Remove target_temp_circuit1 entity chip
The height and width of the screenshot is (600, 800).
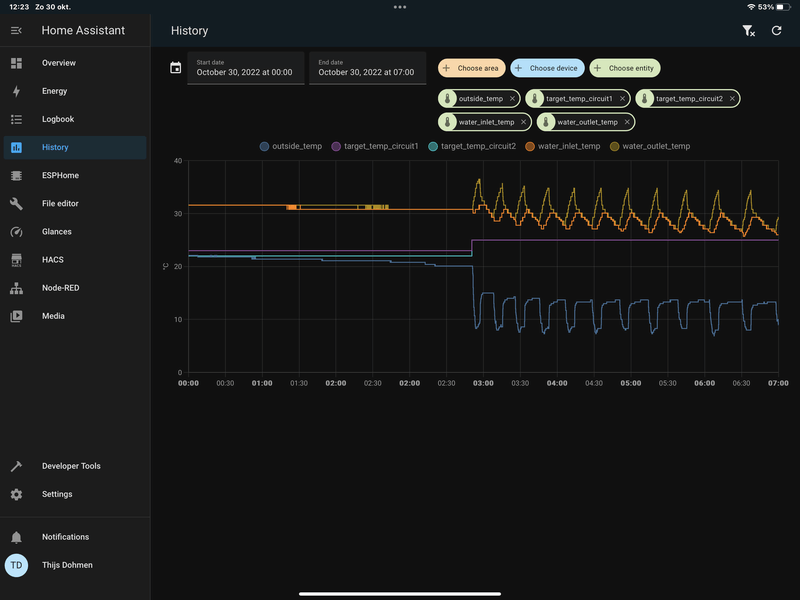pos(622,98)
